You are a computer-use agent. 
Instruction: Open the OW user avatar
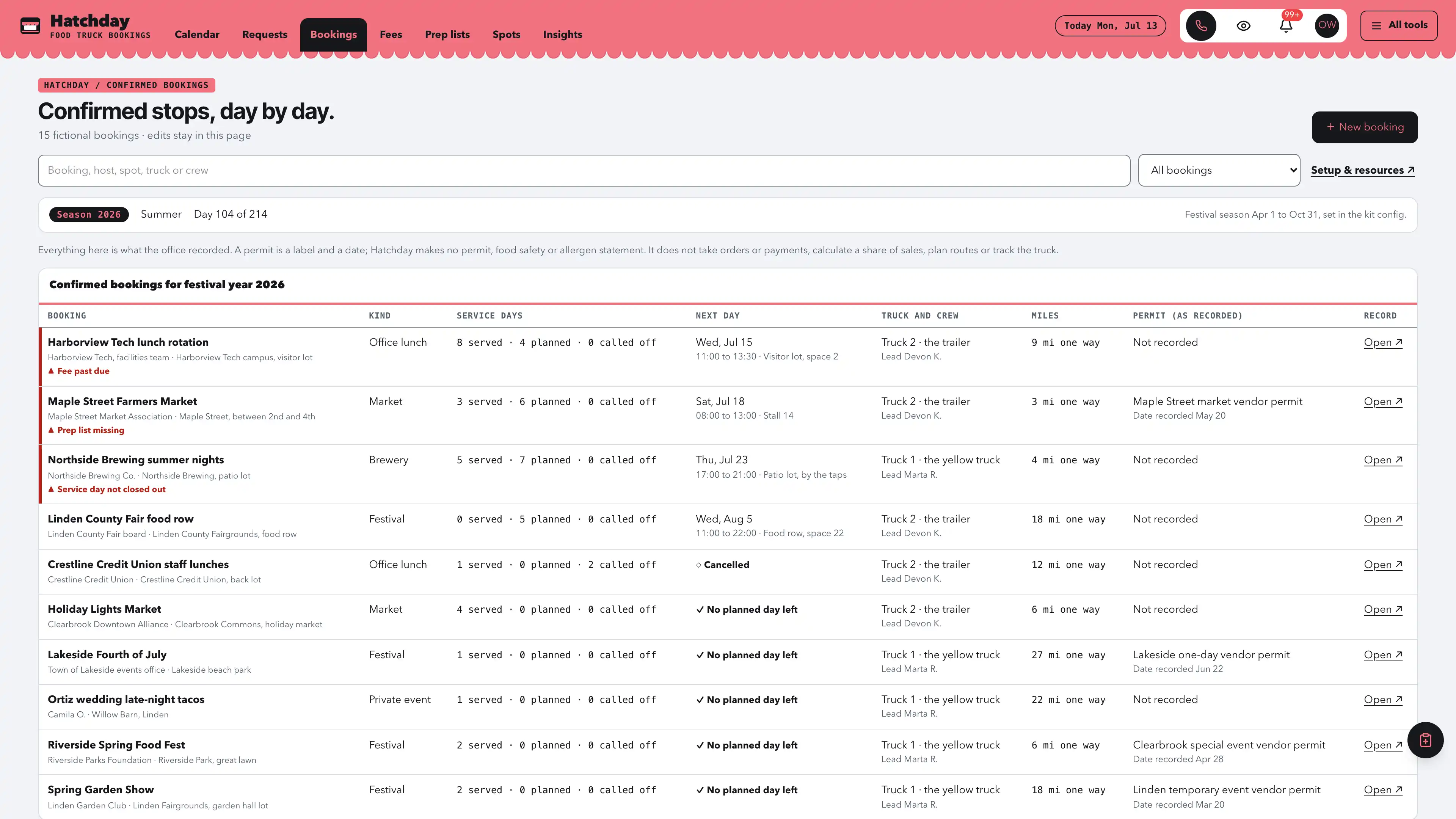[1327, 25]
